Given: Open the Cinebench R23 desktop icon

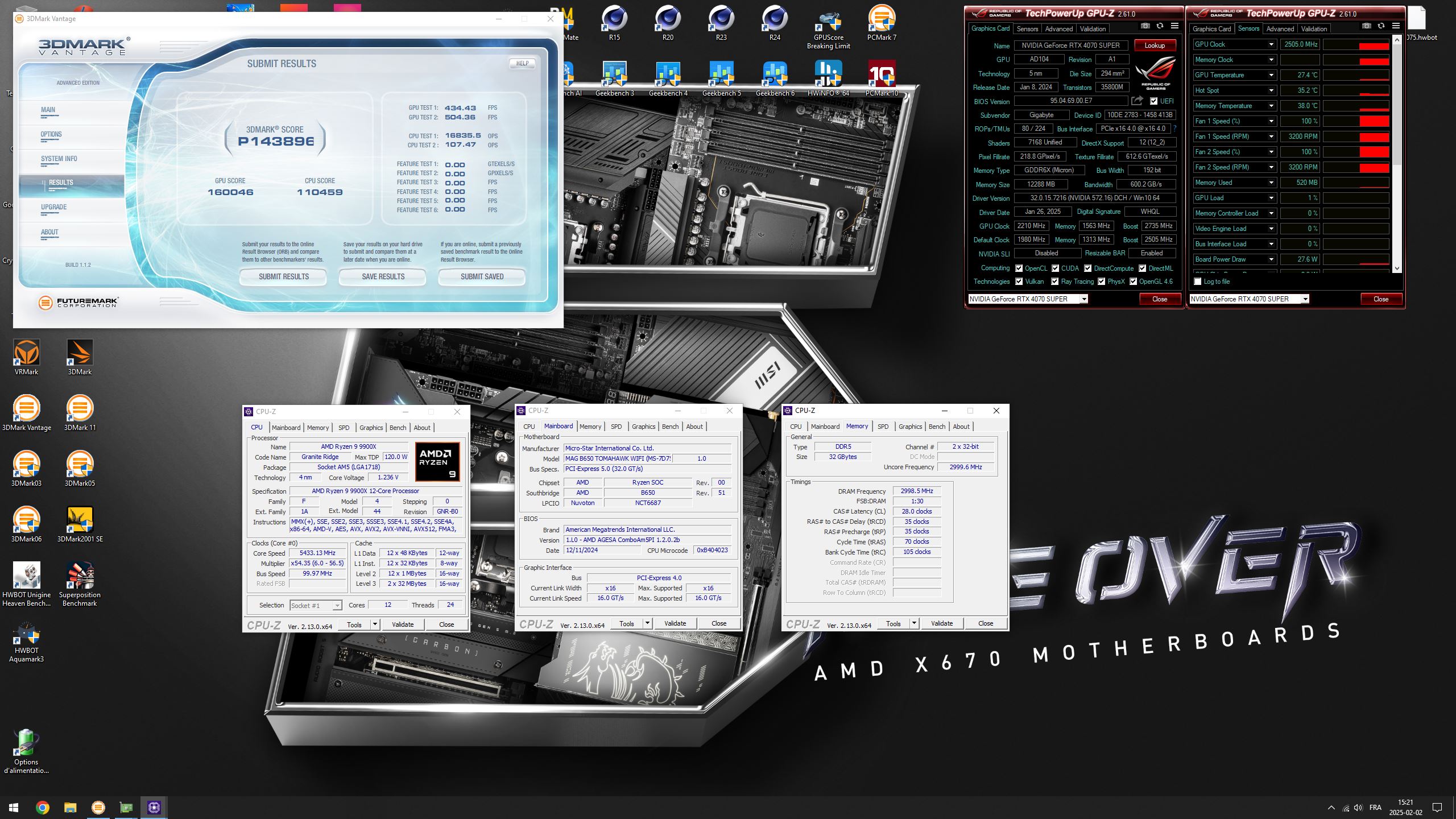Looking at the screenshot, I should (x=721, y=23).
